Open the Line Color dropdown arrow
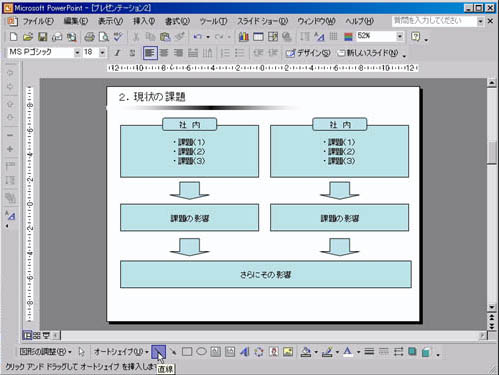The height and width of the screenshot is (375, 499). (x=337, y=352)
